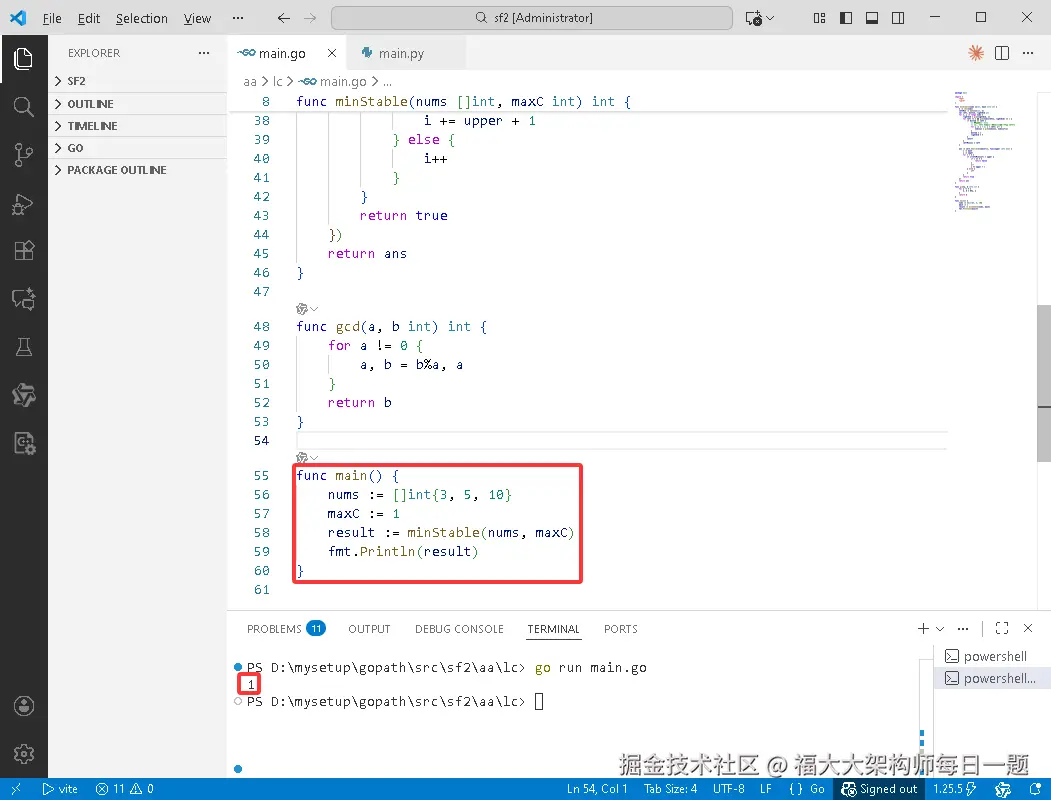Click the orange starburst AI icon in editor toolbar

point(975,53)
